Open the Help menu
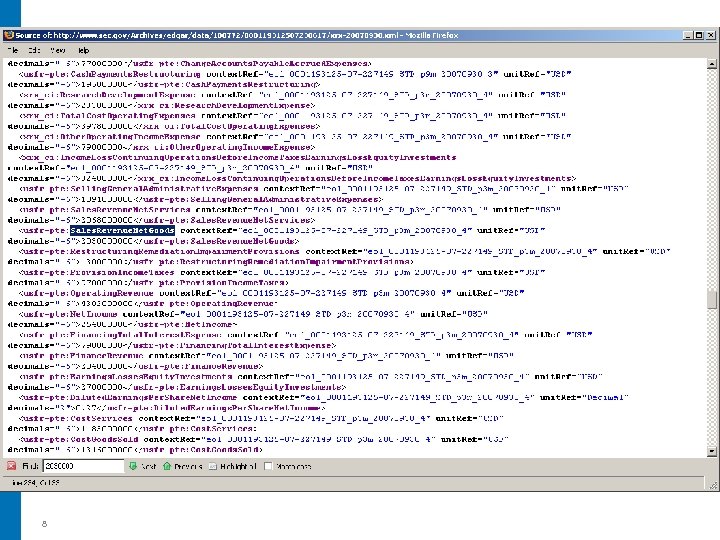 [x=84, y=50]
